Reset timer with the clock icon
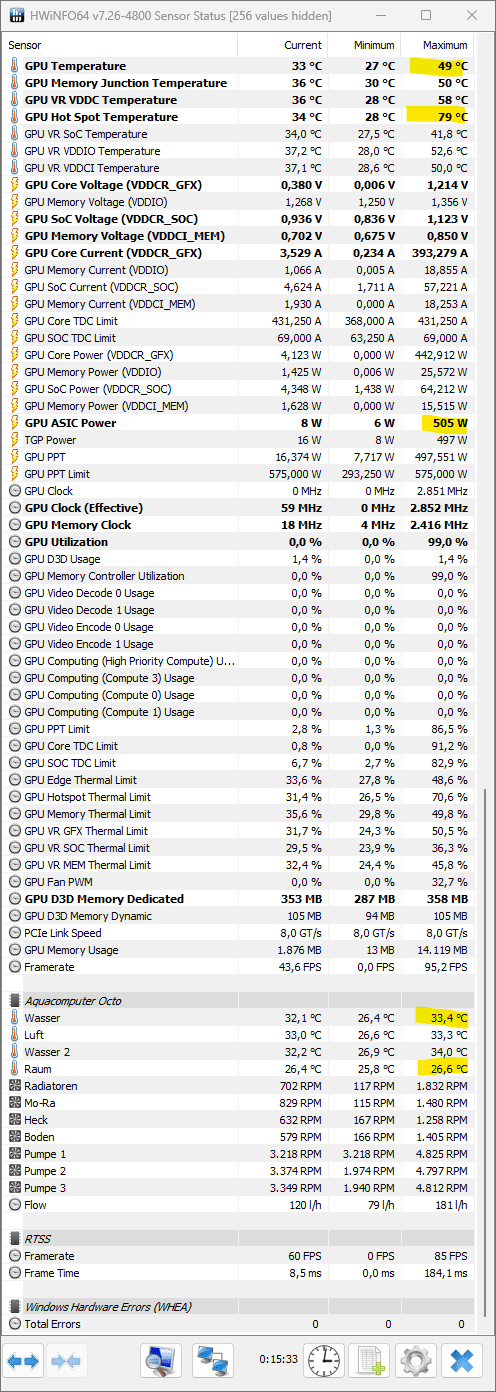496x1392 pixels. 323,1360
